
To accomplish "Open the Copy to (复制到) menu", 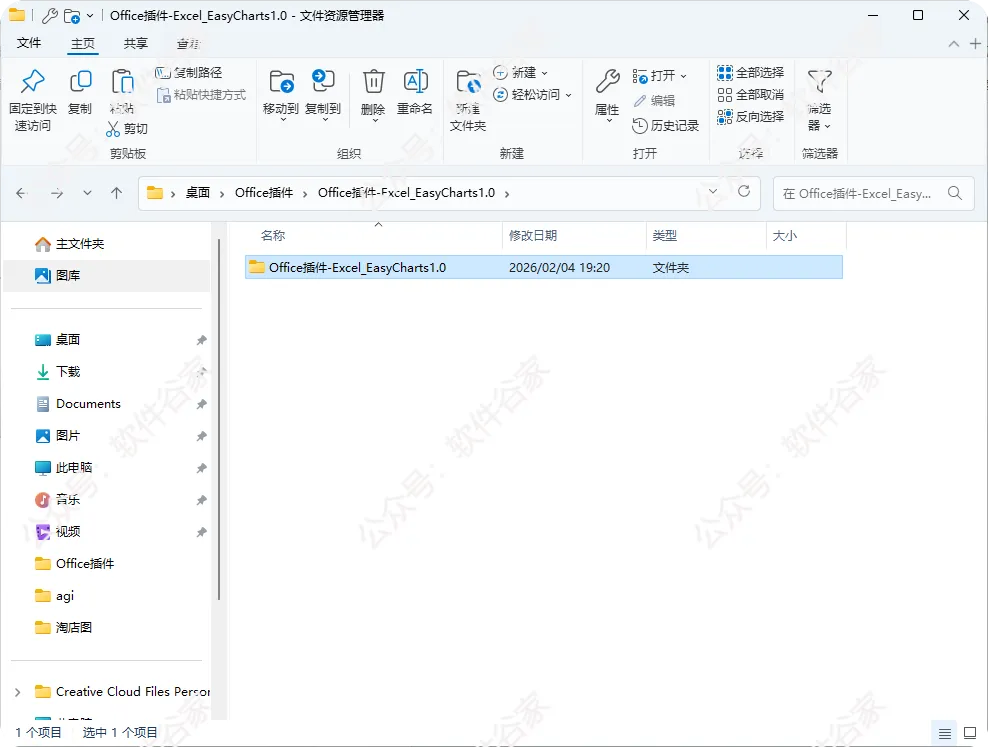I will pyautogui.click(x=323, y=94).
